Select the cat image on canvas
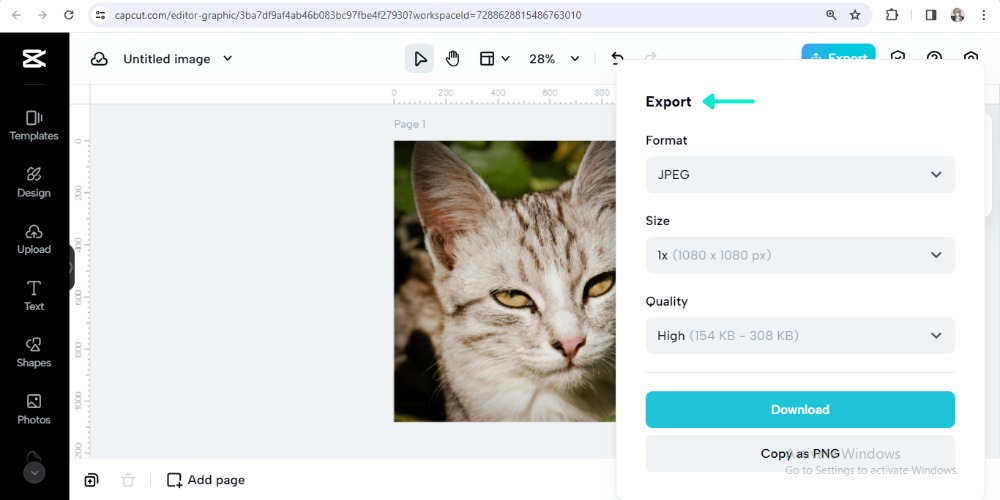This screenshot has width=1000, height=500. point(505,281)
